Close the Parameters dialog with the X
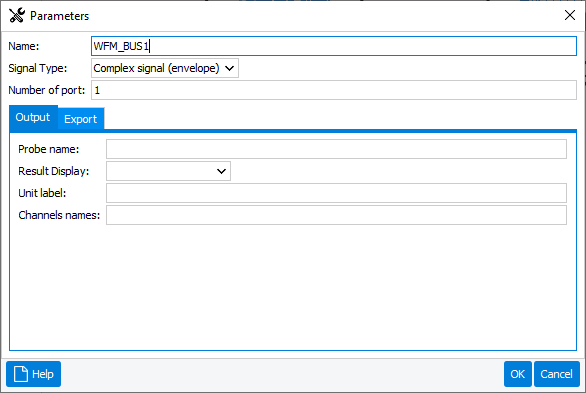The height and width of the screenshot is (393, 586). coord(570,15)
